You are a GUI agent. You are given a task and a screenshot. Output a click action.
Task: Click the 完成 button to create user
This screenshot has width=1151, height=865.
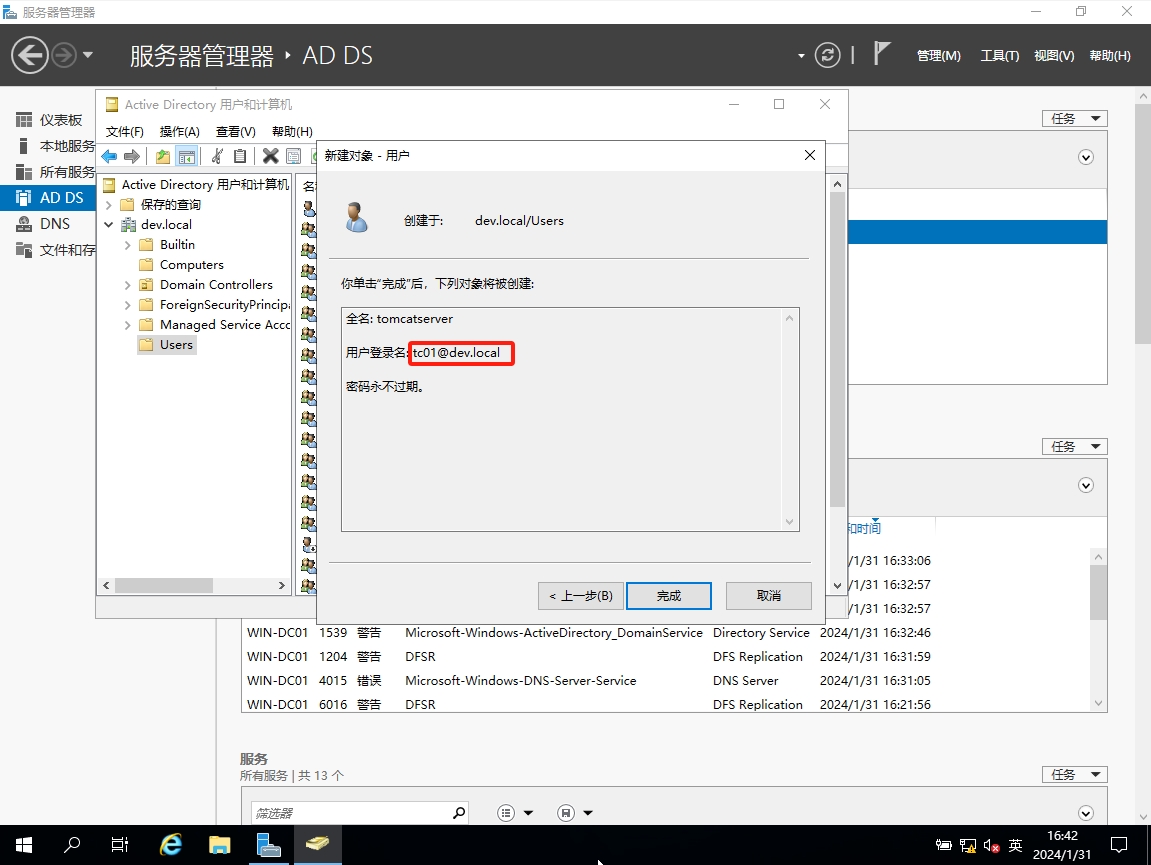click(668, 596)
